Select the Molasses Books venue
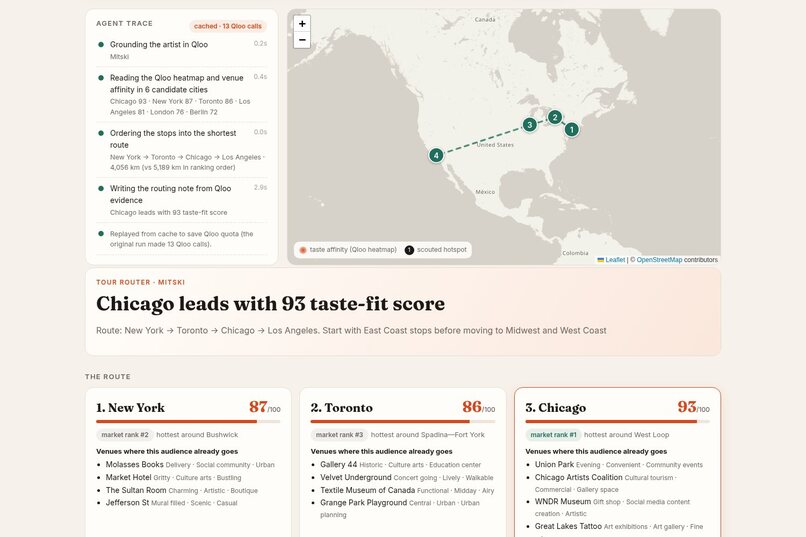The width and height of the screenshot is (806, 537). click(x=135, y=465)
